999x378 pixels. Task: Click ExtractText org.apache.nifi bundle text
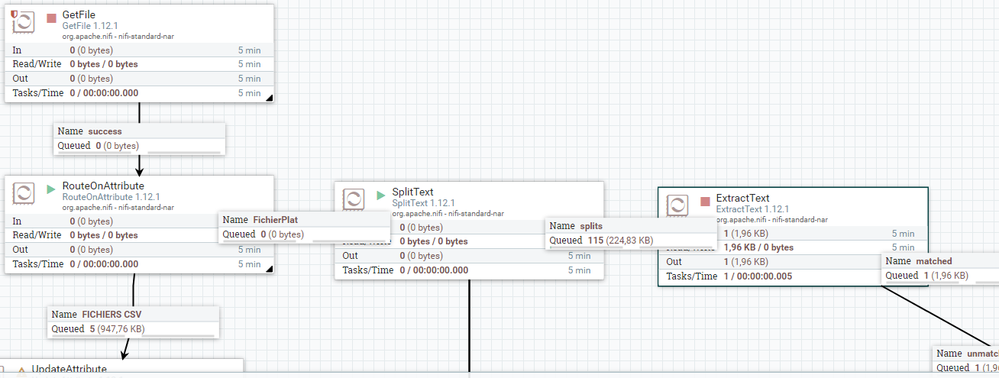(x=772, y=219)
